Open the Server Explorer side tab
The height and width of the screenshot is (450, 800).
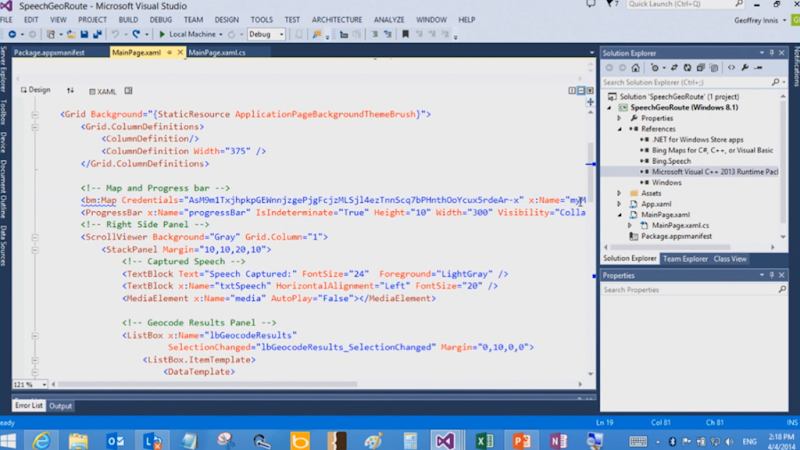(4, 70)
